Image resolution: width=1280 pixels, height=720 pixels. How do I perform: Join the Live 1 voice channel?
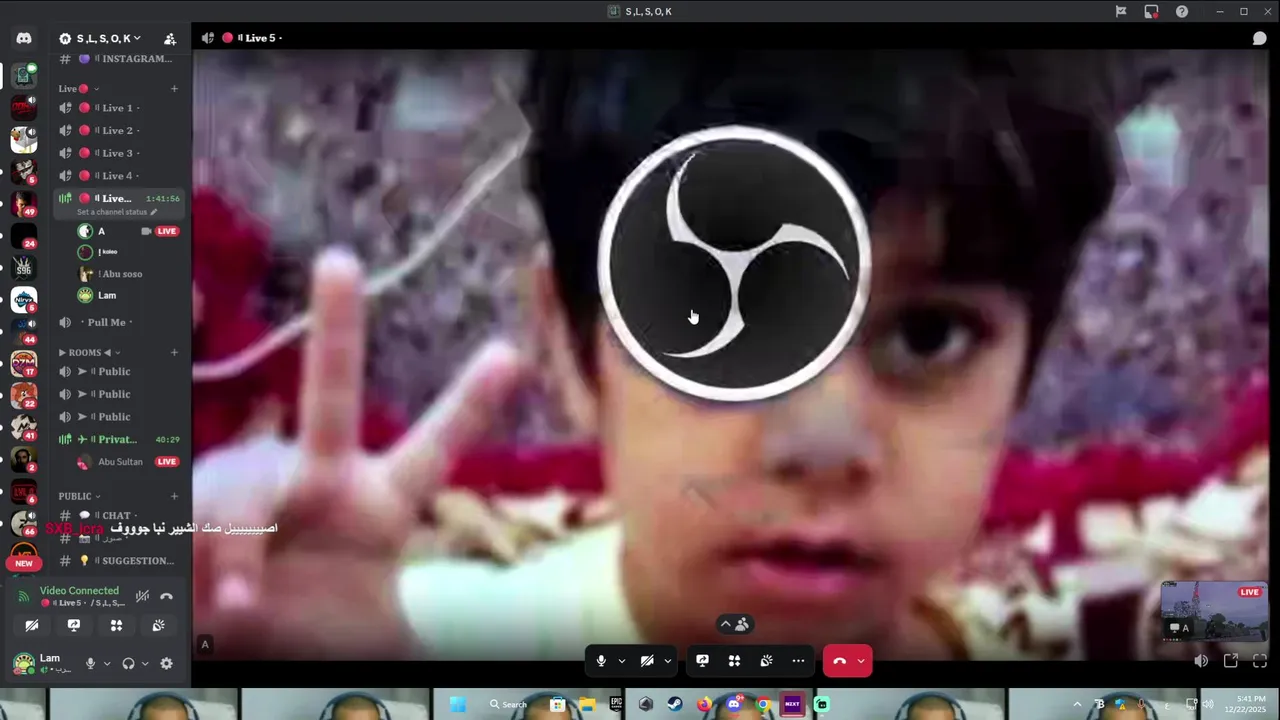[x=120, y=108]
